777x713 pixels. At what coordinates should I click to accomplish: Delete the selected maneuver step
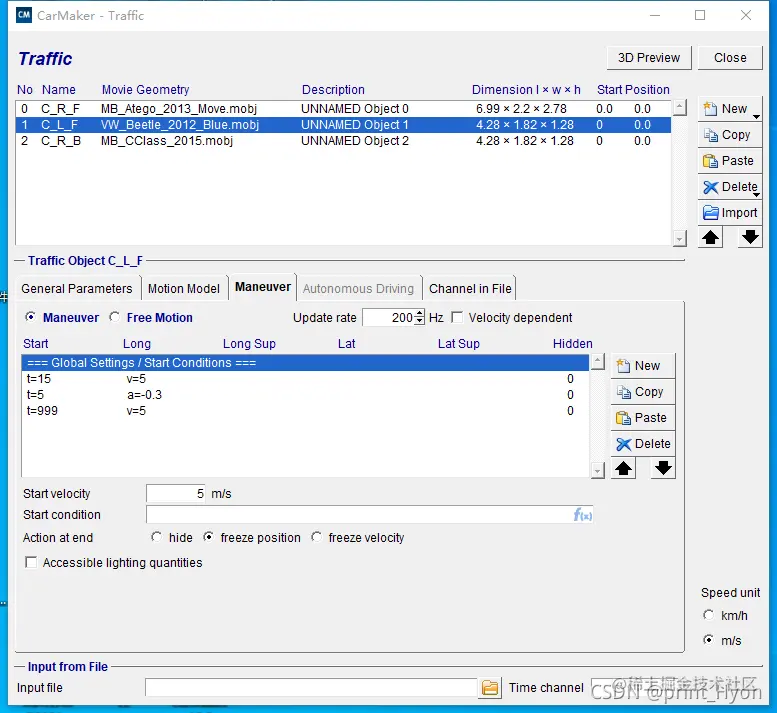click(643, 443)
